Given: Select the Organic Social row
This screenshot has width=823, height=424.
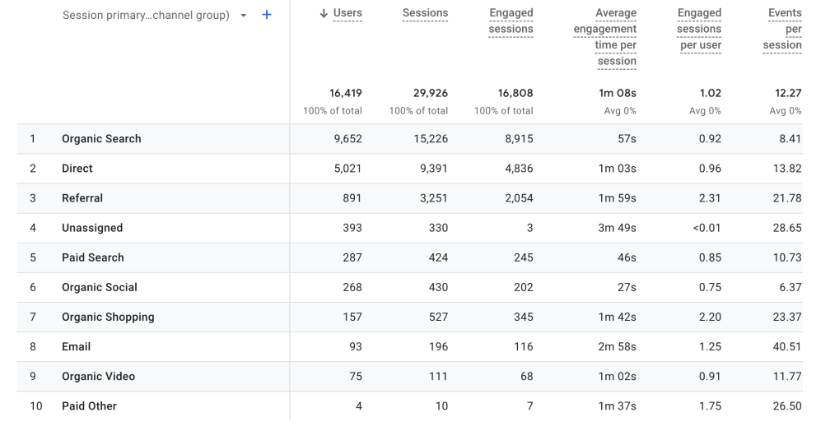Looking at the screenshot, I should [99, 287].
